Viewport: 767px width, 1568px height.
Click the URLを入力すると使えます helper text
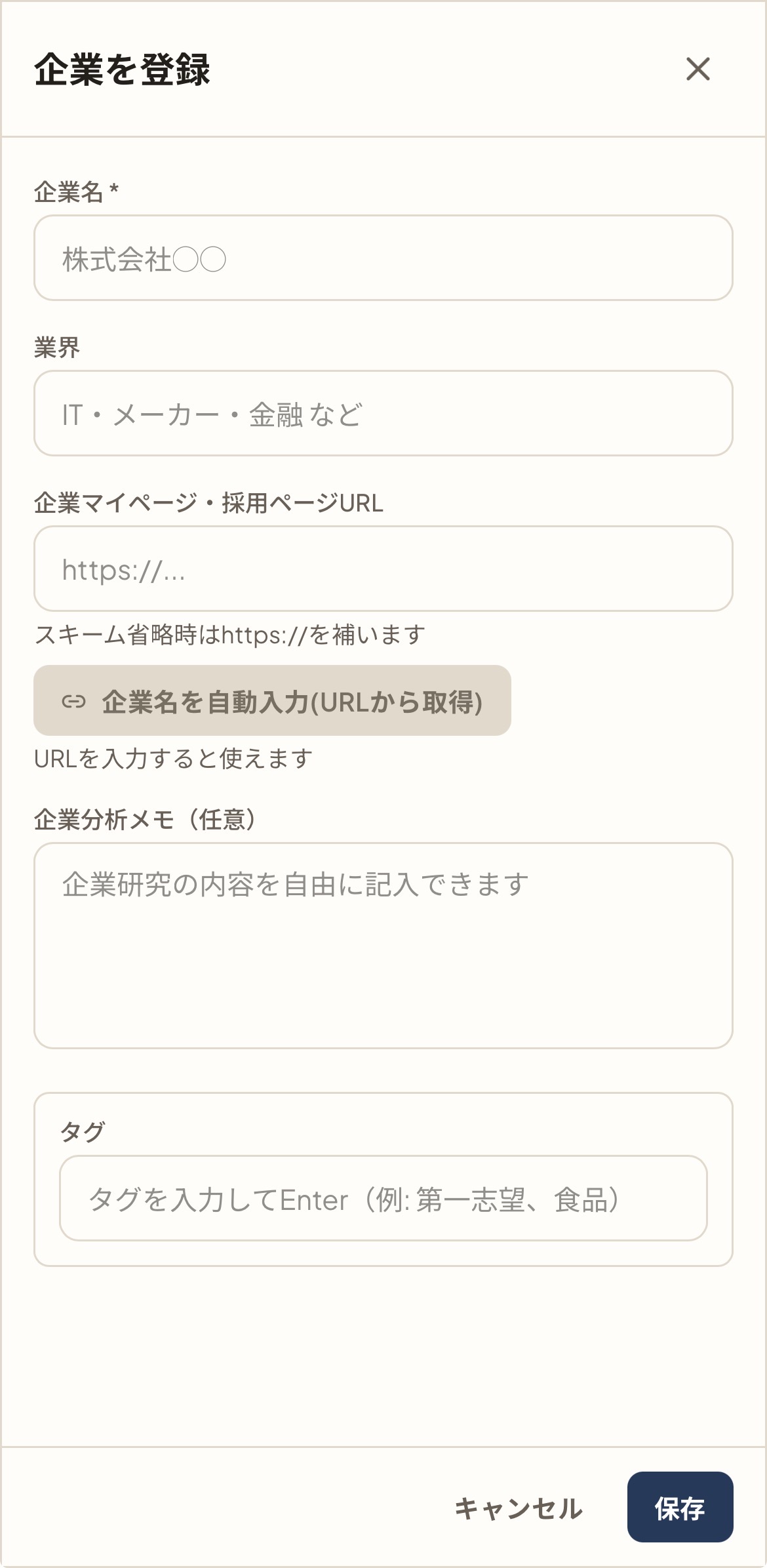173,759
